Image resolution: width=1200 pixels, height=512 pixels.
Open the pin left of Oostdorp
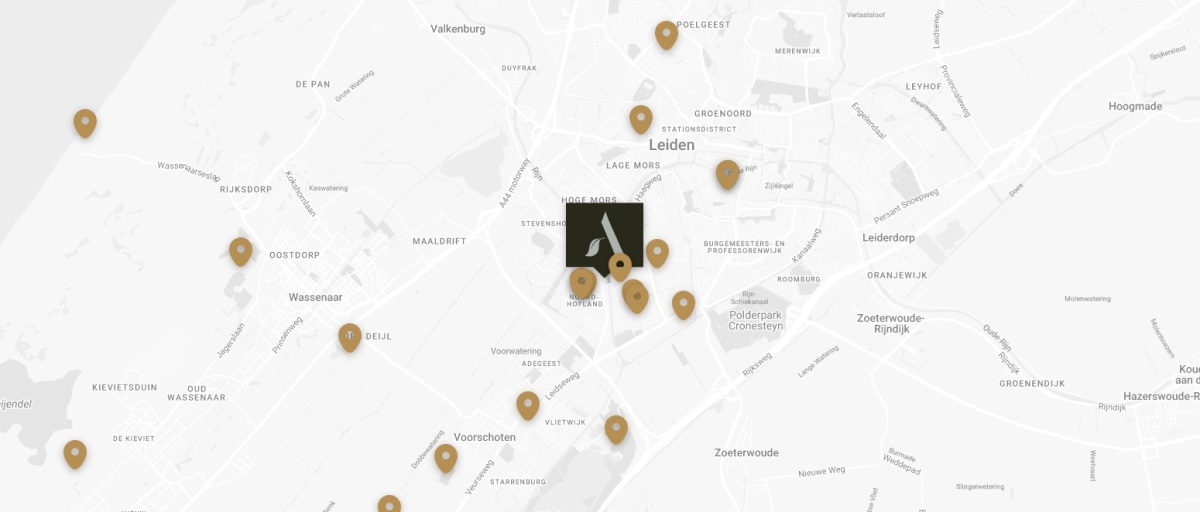[240, 251]
